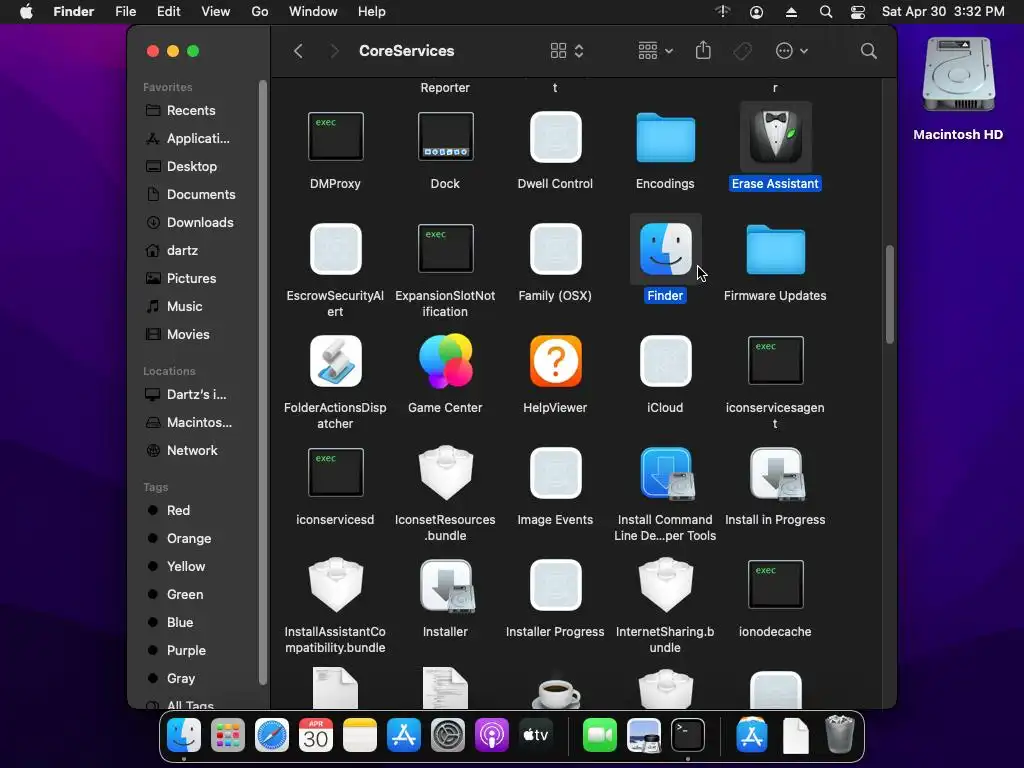Filter by the Green tag
Image resolution: width=1024 pixels, height=768 pixels.
[x=185, y=595]
